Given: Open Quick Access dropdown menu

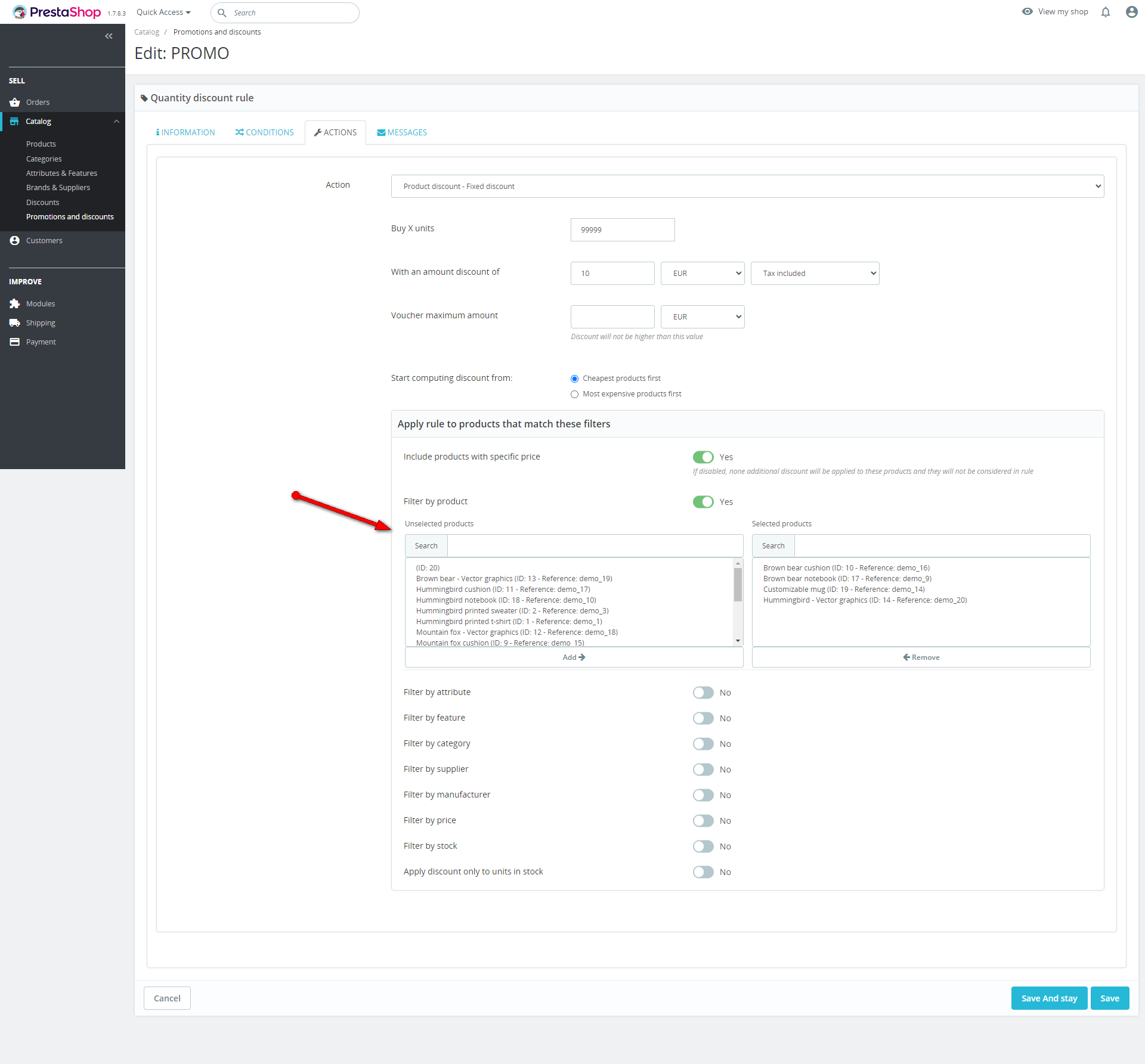Looking at the screenshot, I should point(163,13).
